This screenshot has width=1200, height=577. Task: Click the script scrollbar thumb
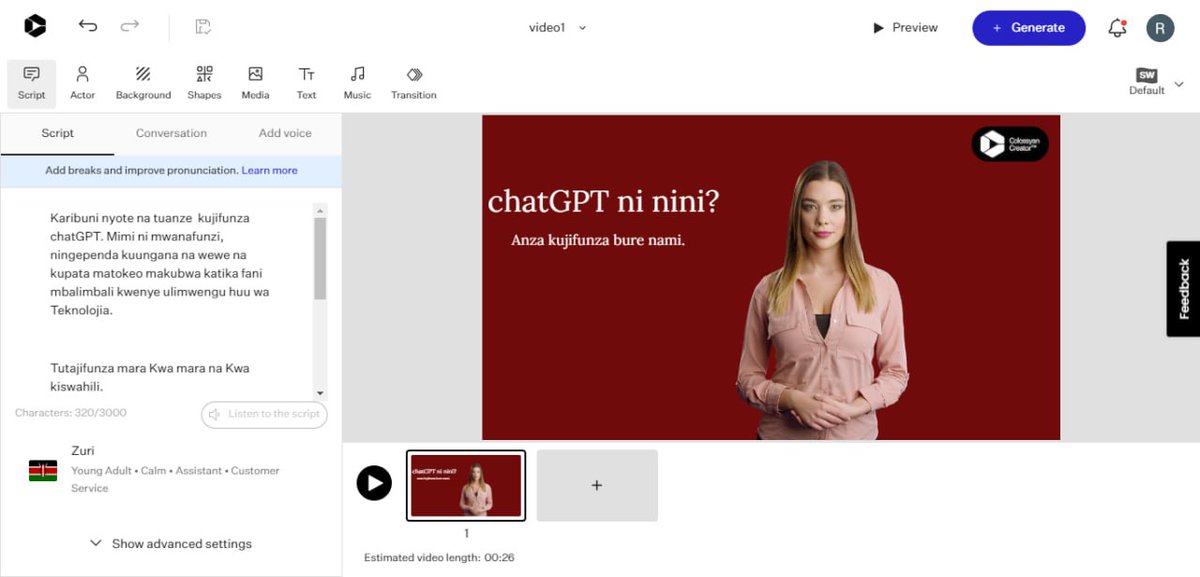tap(320, 259)
